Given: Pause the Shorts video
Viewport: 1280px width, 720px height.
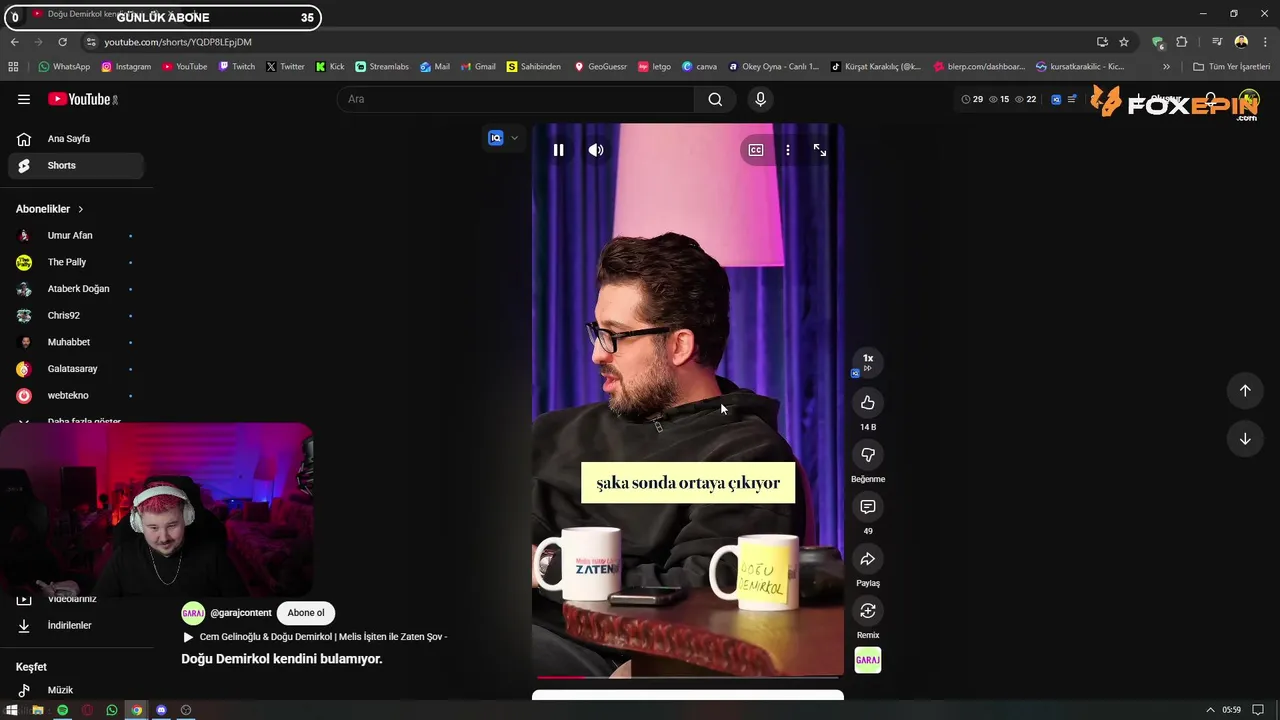Looking at the screenshot, I should pos(558,150).
